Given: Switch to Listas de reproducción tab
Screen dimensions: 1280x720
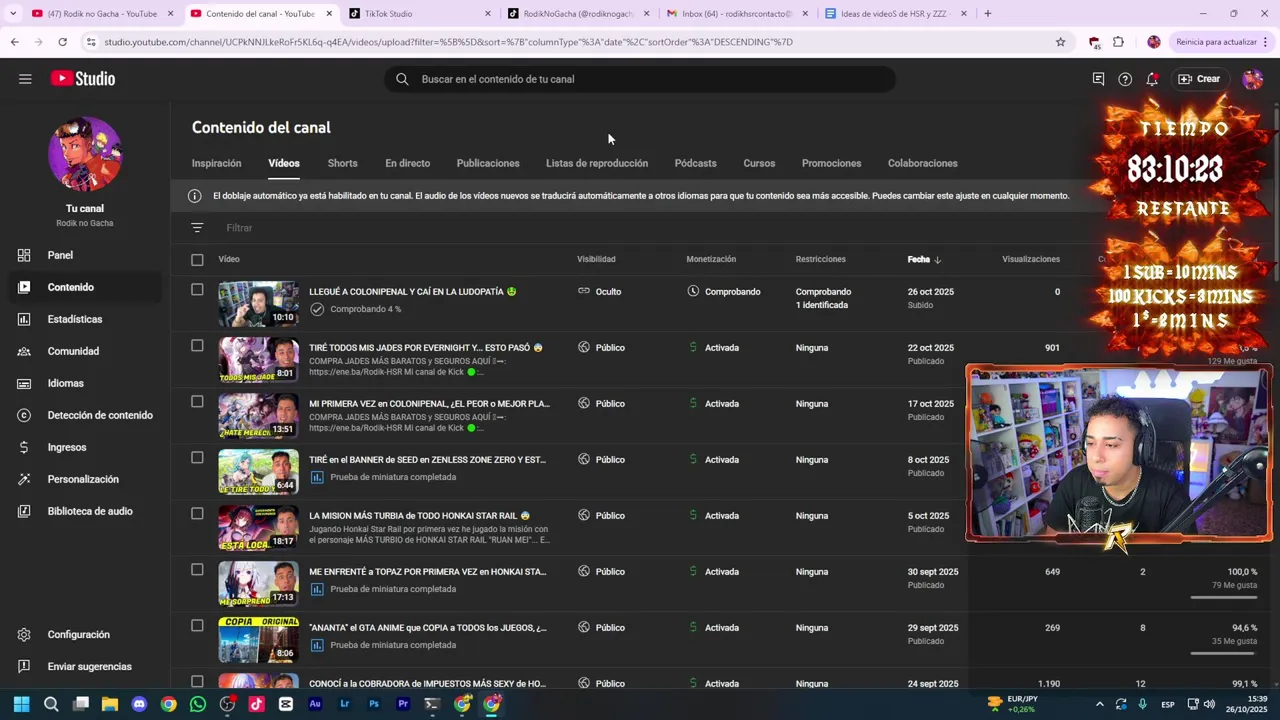Looking at the screenshot, I should [x=597, y=163].
